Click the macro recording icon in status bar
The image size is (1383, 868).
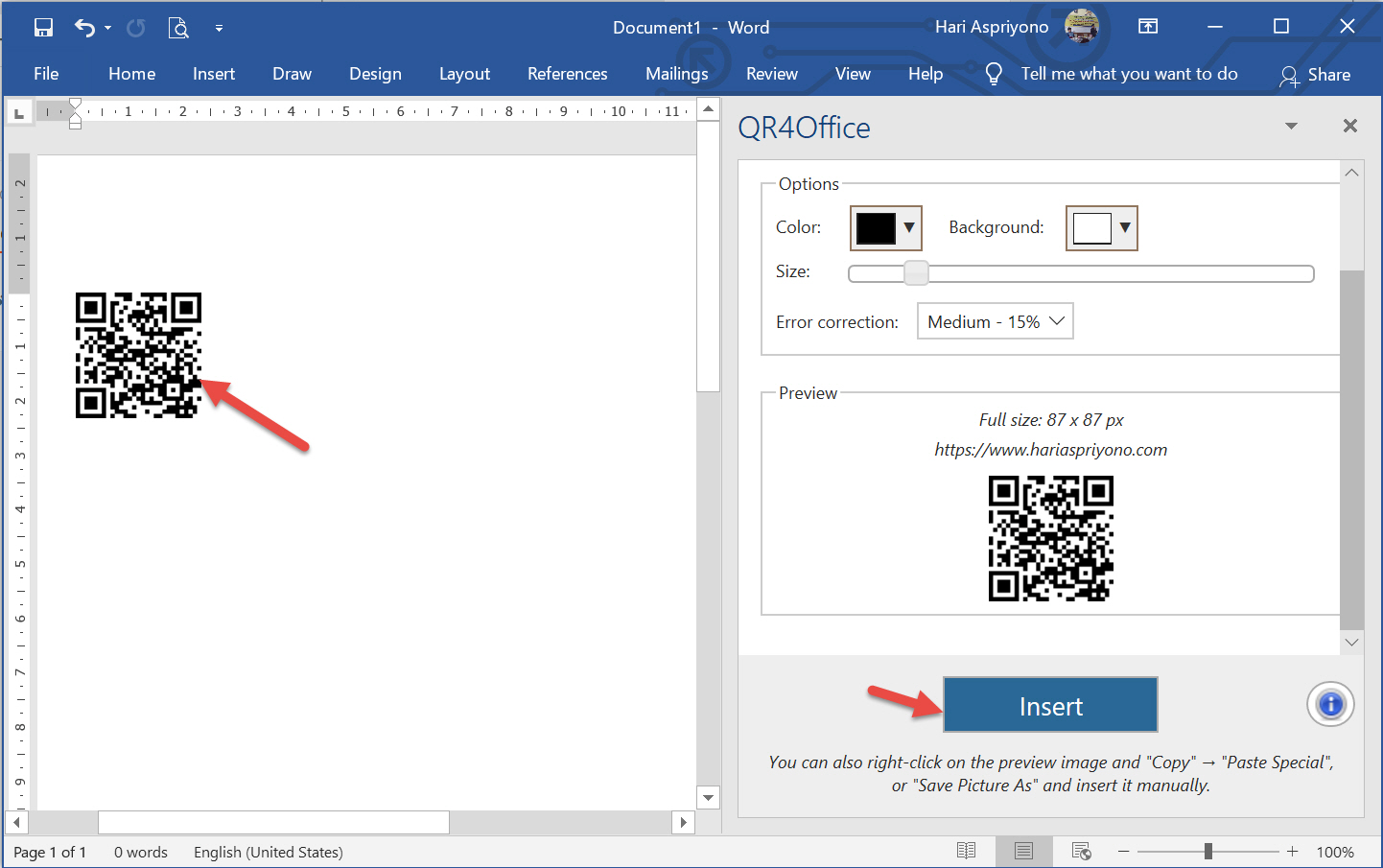[x=1082, y=852]
